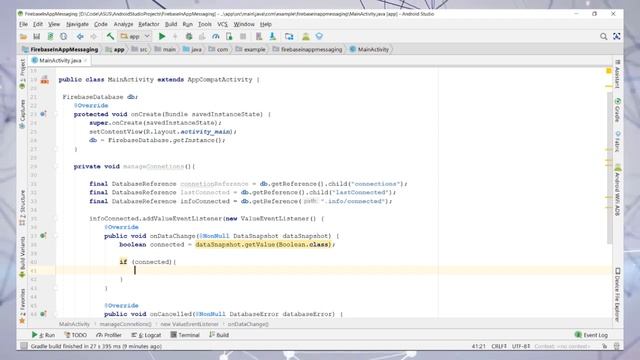Click class gutter icon beside MainActivity
This screenshot has height=360, width=640.
pyautogui.click(x=44, y=80)
